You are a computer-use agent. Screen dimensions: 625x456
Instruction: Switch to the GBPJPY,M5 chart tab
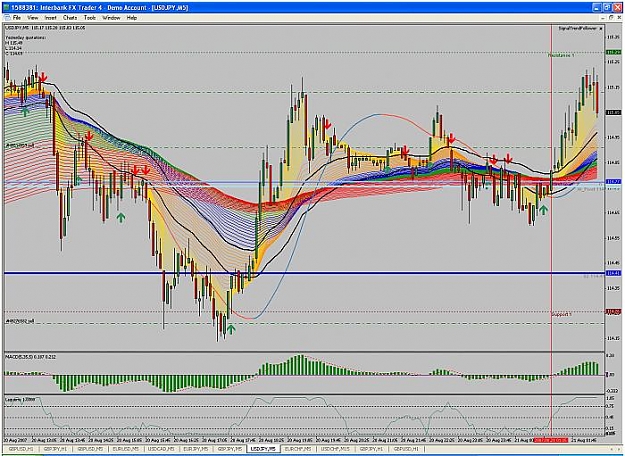coord(229,449)
